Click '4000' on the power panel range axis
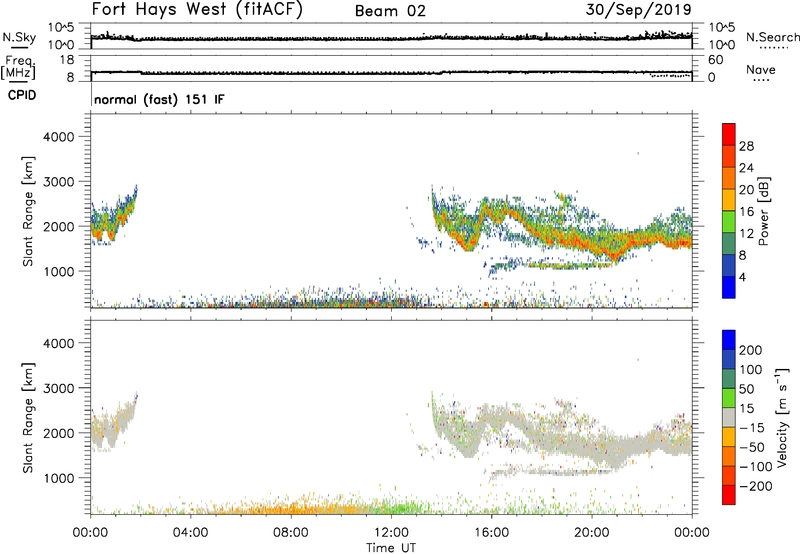 coord(58,137)
